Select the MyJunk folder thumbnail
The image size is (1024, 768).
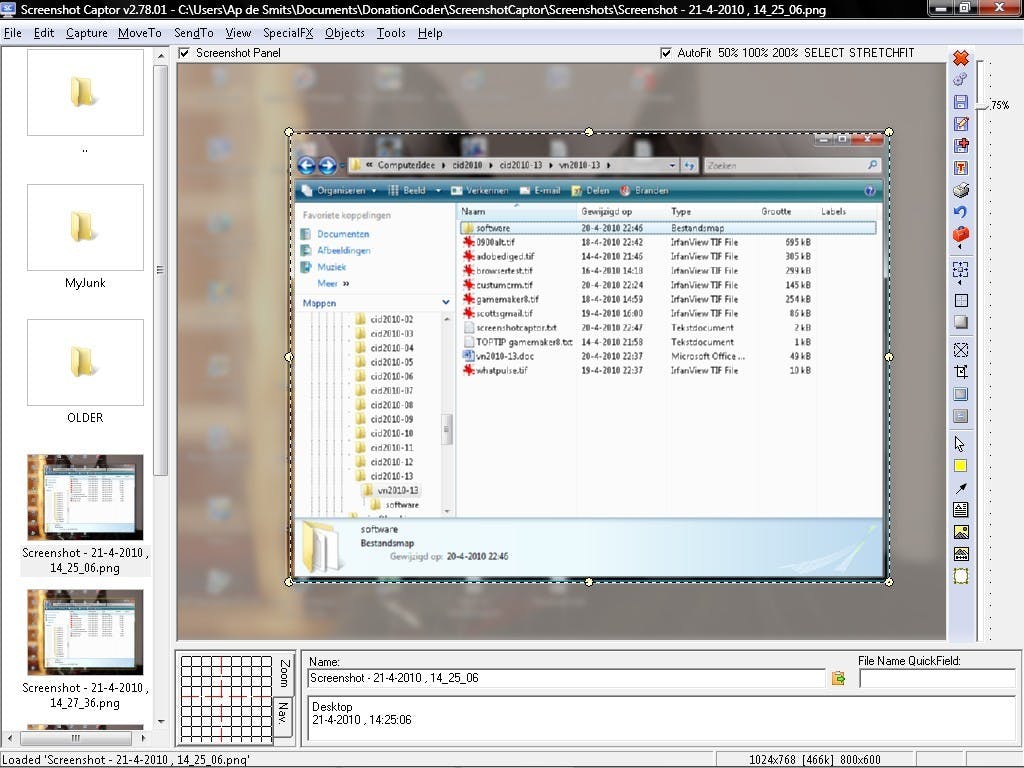tap(86, 227)
